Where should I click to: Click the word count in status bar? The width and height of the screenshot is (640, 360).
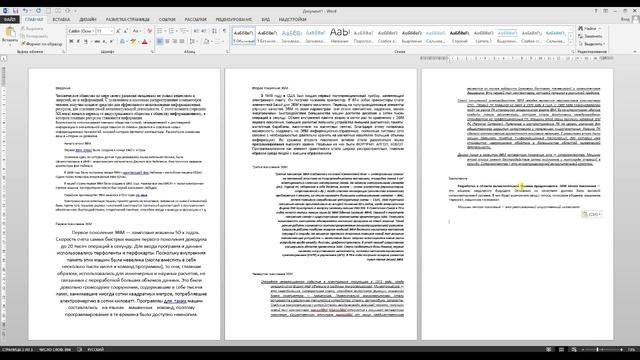(x=55, y=350)
